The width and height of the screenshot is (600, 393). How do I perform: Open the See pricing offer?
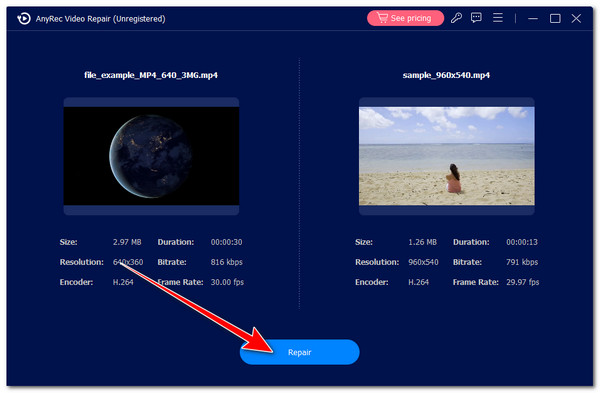click(405, 18)
